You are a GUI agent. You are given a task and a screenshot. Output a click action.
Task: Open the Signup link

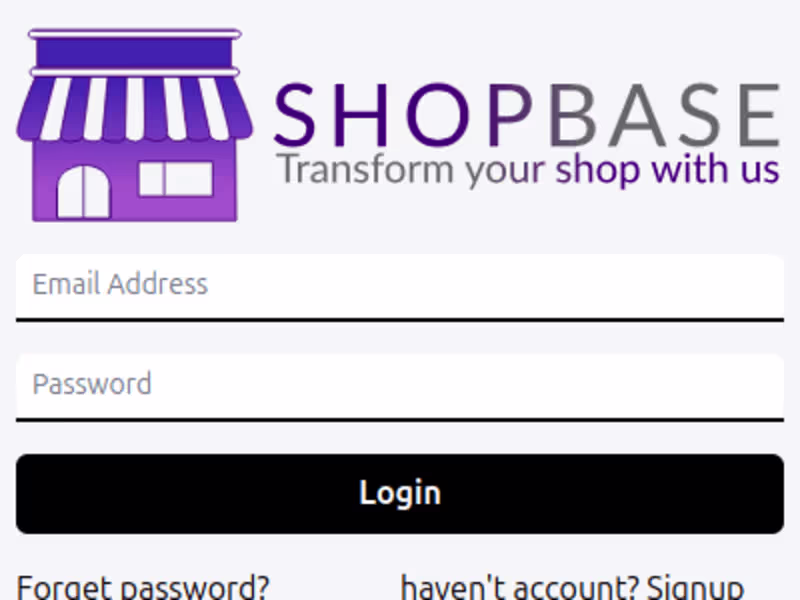pyautogui.click(x=695, y=588)
